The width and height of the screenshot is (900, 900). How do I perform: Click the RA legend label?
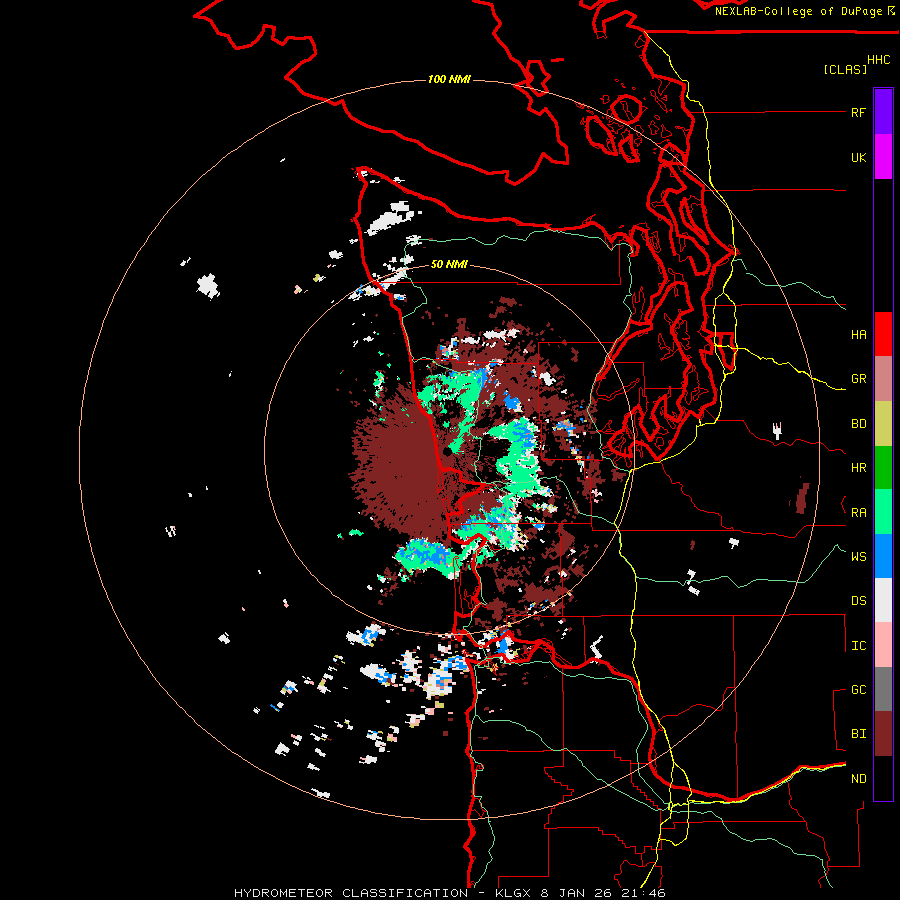[x=858, y=513]
